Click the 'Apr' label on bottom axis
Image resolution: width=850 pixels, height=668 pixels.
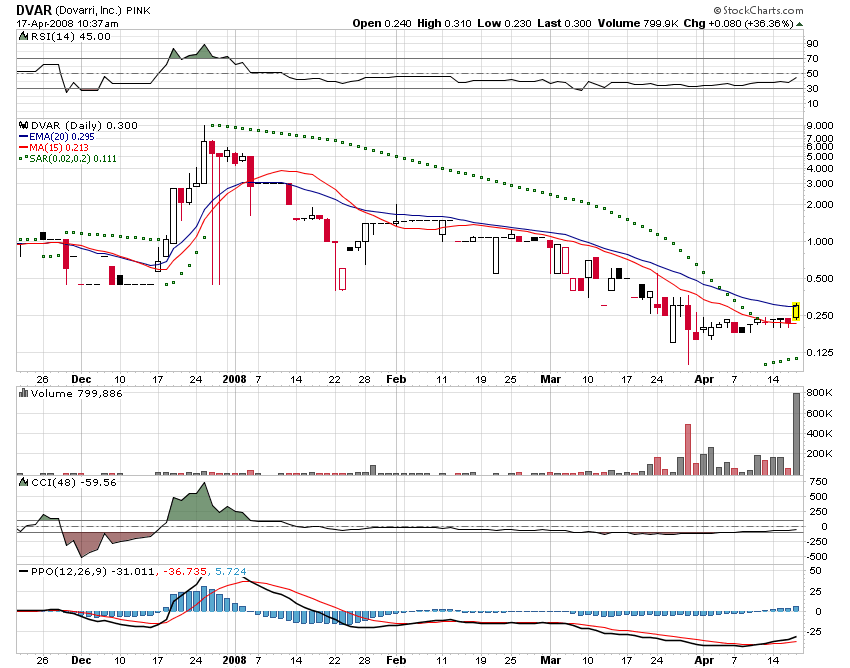coord(704,660)
